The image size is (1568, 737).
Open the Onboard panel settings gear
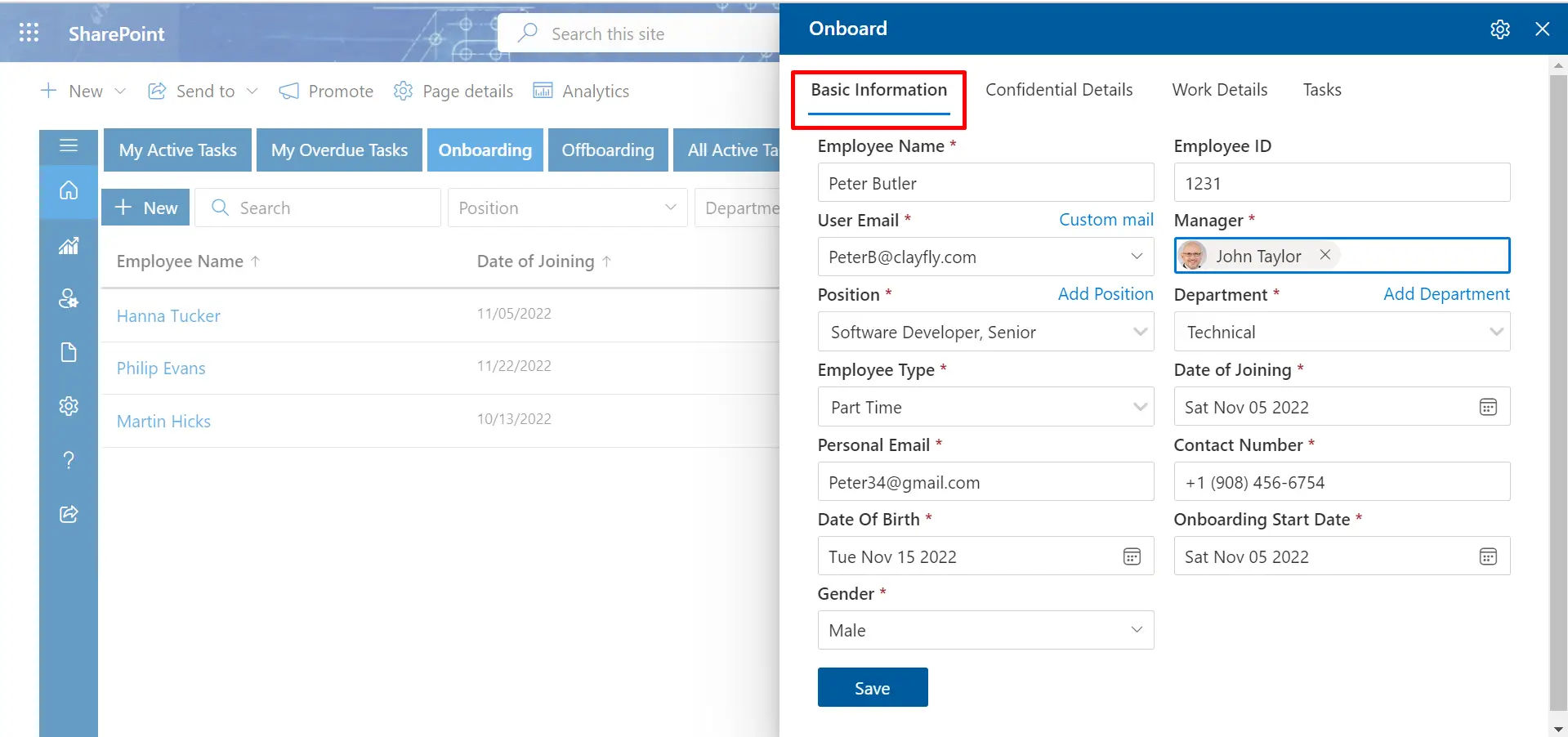click(1500, 29)
